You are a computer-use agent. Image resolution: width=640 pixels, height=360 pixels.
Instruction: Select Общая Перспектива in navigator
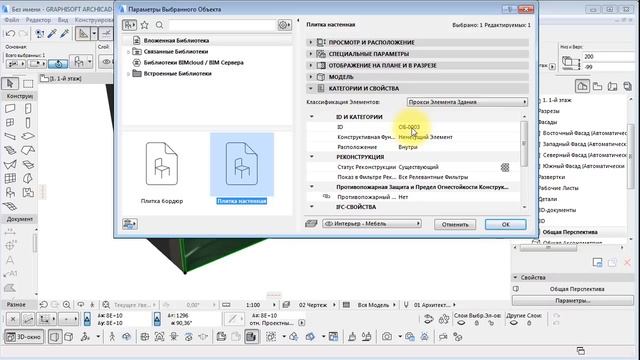(x=570, y=232)
